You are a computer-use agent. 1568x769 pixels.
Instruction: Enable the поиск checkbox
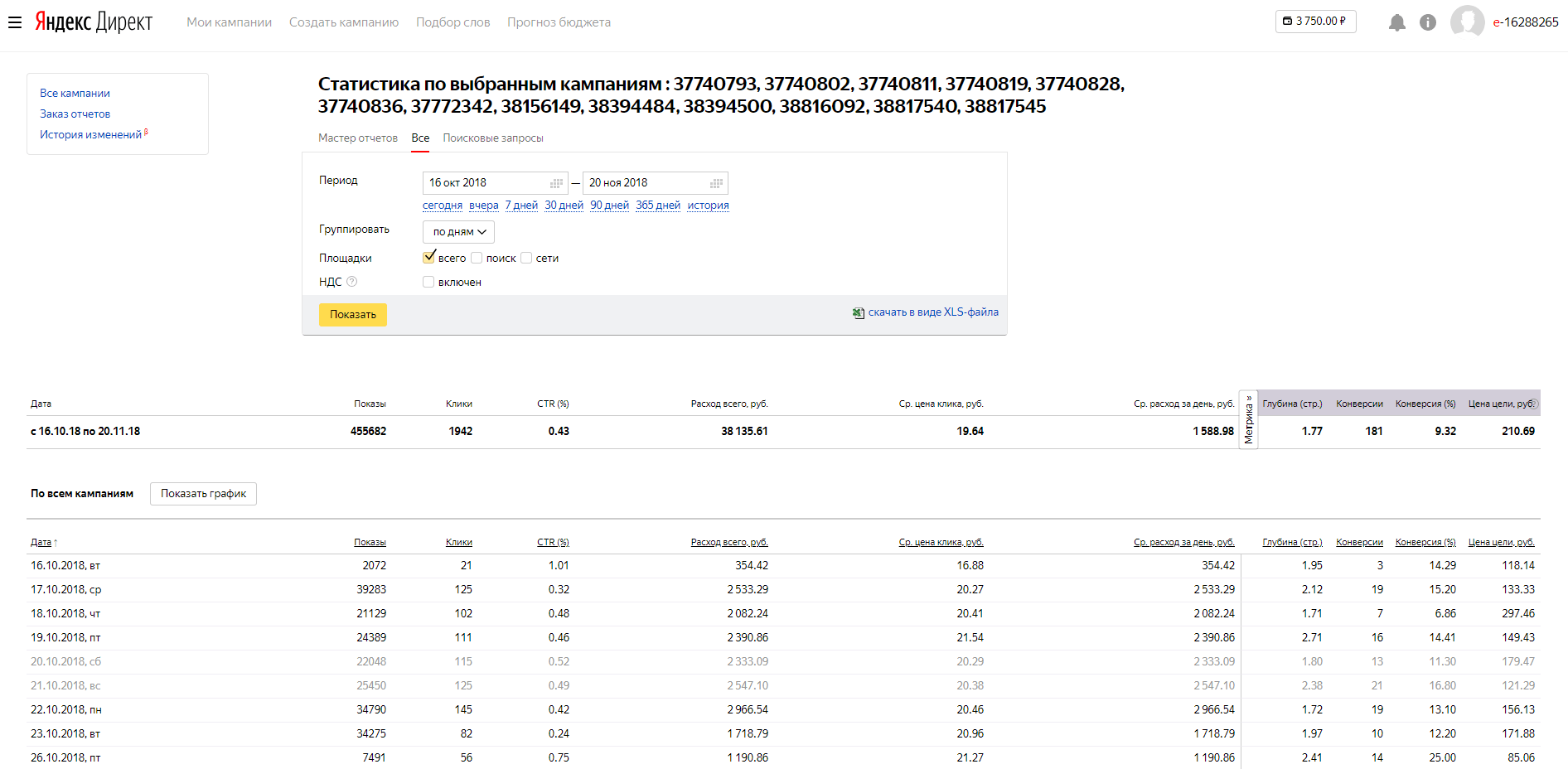coord(477,258)
